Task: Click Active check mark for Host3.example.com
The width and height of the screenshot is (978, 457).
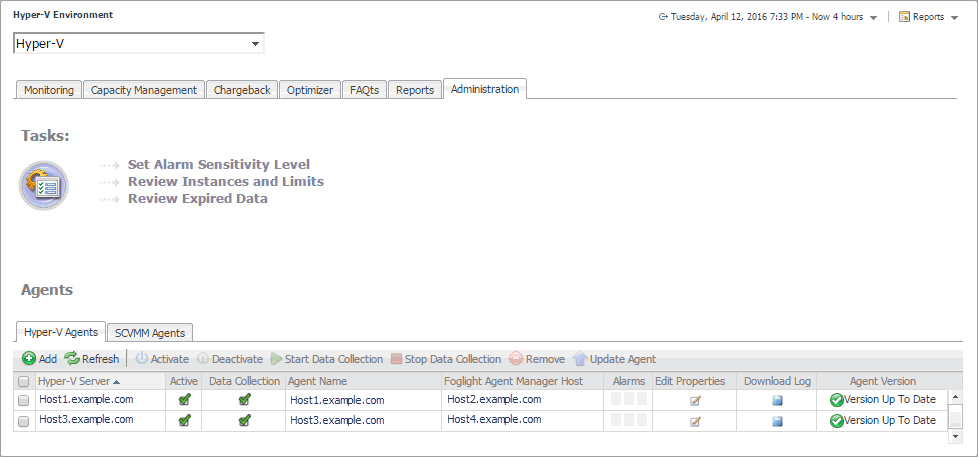Action: (184, 420)
